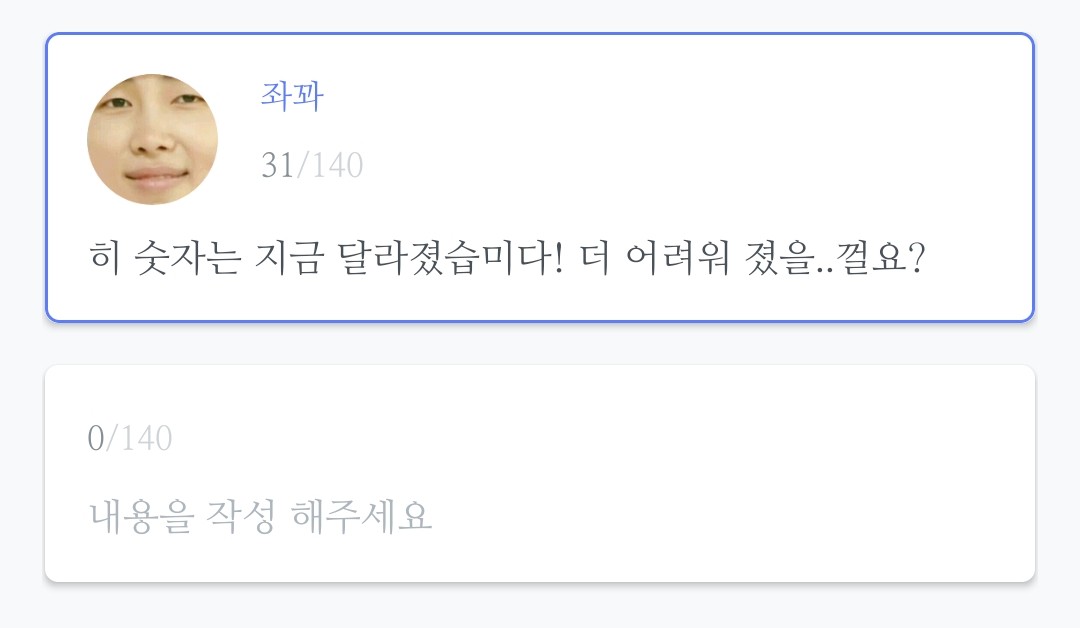1080x628 pixels.
Task: Click the number 0 in the lower counter
Action: point(96,438)
